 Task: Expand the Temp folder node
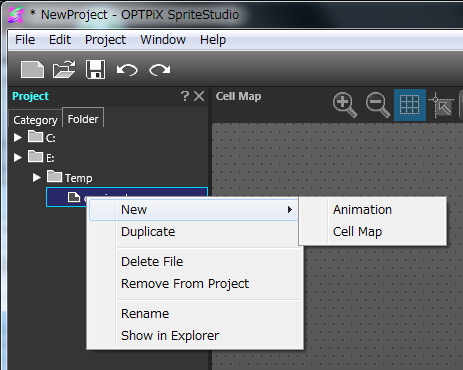(37, 177)
